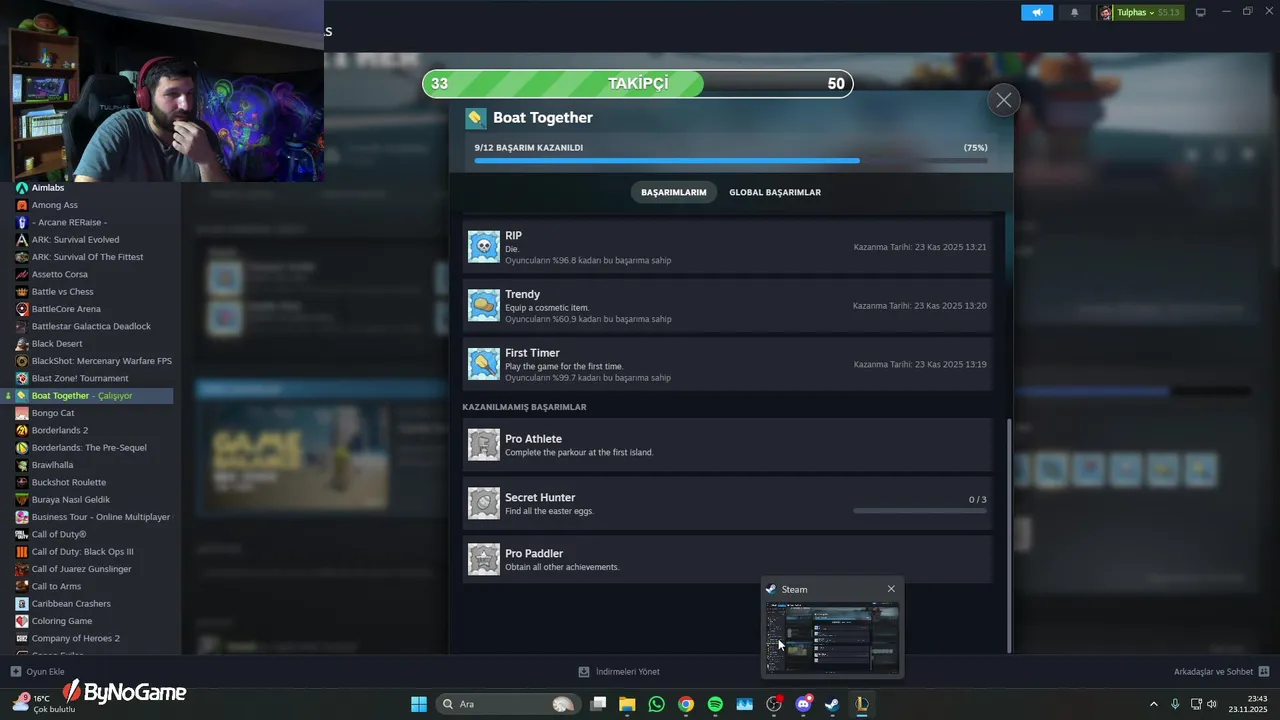Open Discord from the taskbar
Image resolution: width=1280 pixels, height=720 pixels.
[803, 704]
